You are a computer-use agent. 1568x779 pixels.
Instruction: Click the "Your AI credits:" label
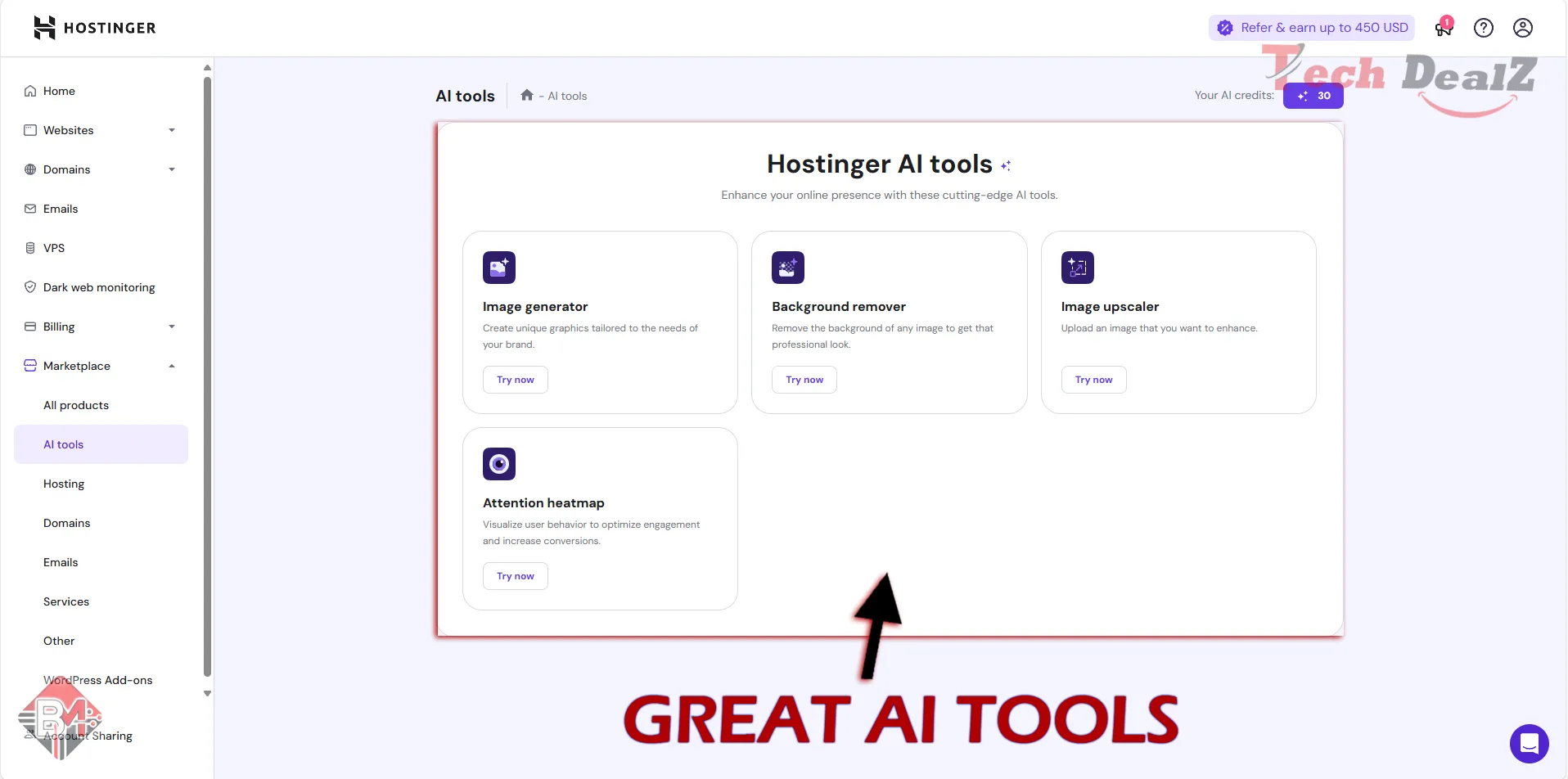1234,96
